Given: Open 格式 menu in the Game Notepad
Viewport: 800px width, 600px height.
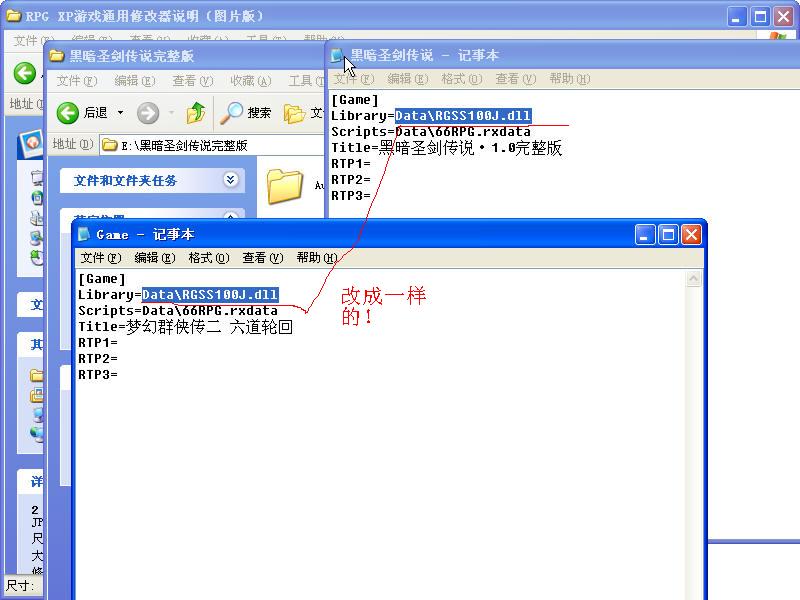Looking at the screenshot, I should click(x=208, y=258).
